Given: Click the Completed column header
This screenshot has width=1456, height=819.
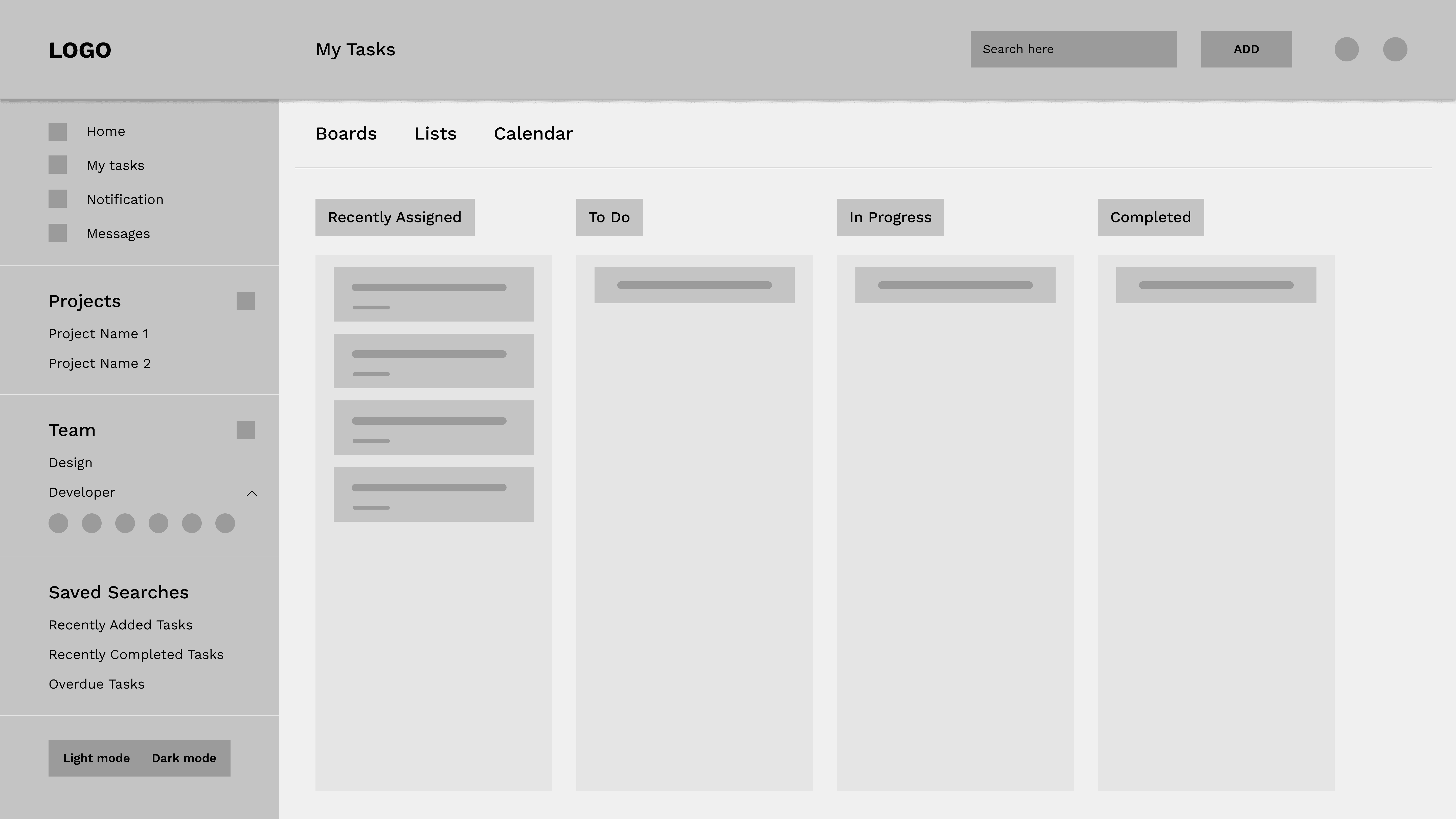Looking at the screenshot, I should 1151,217.
